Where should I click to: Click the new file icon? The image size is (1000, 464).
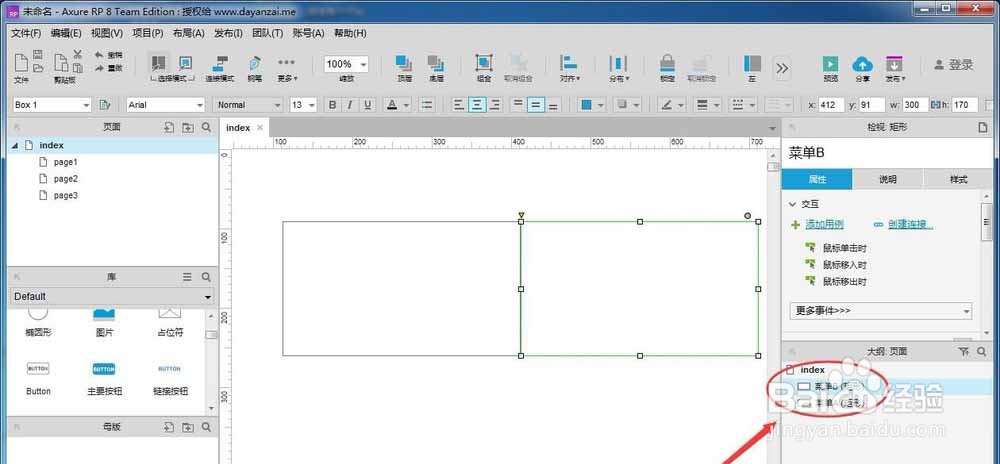coord(21,63)
